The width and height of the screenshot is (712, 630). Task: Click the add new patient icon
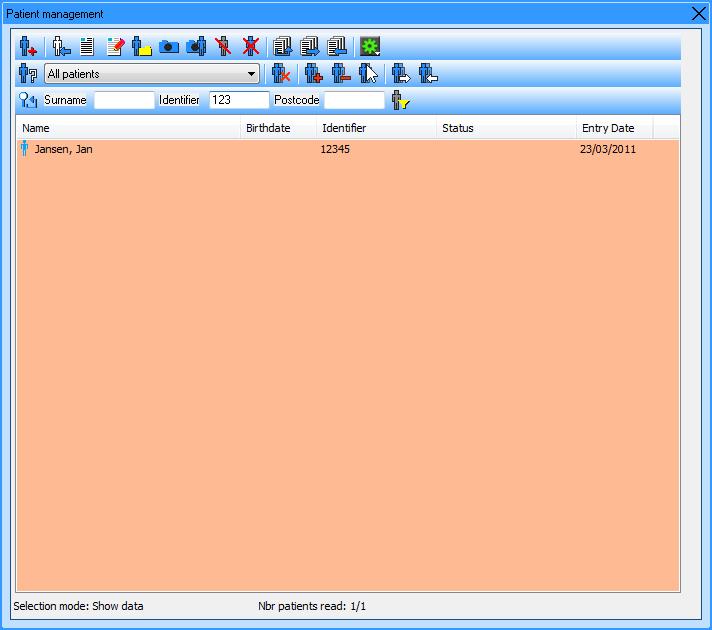[x=28, y=46]
